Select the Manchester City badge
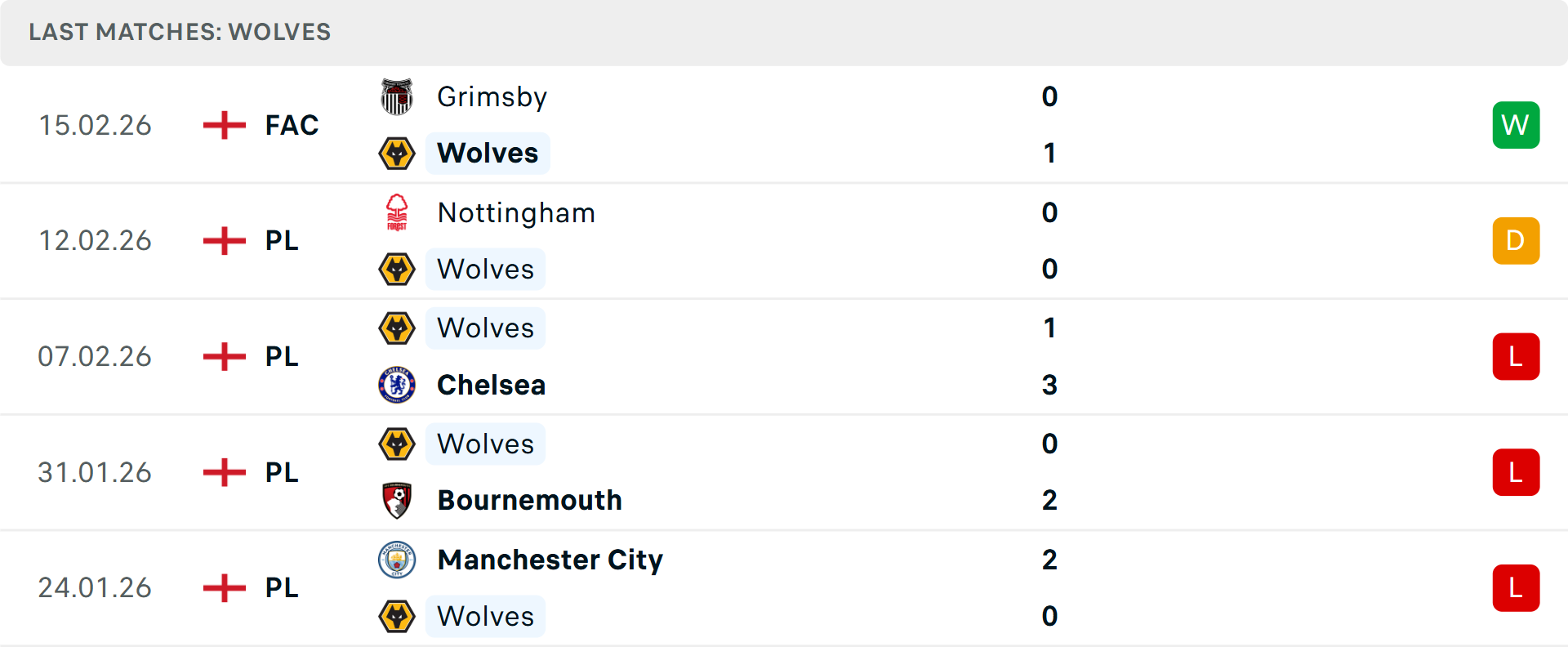 (397, 560)
